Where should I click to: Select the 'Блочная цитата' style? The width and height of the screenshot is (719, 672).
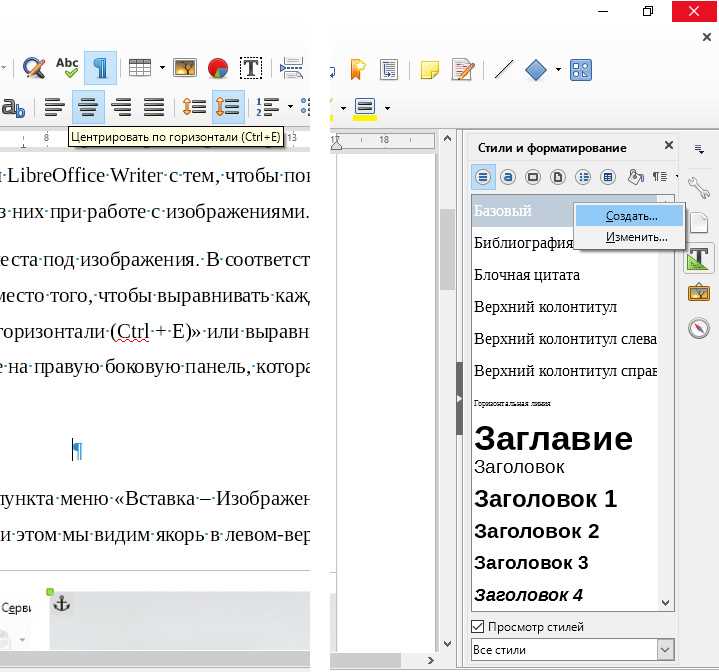tap(564, 275)
